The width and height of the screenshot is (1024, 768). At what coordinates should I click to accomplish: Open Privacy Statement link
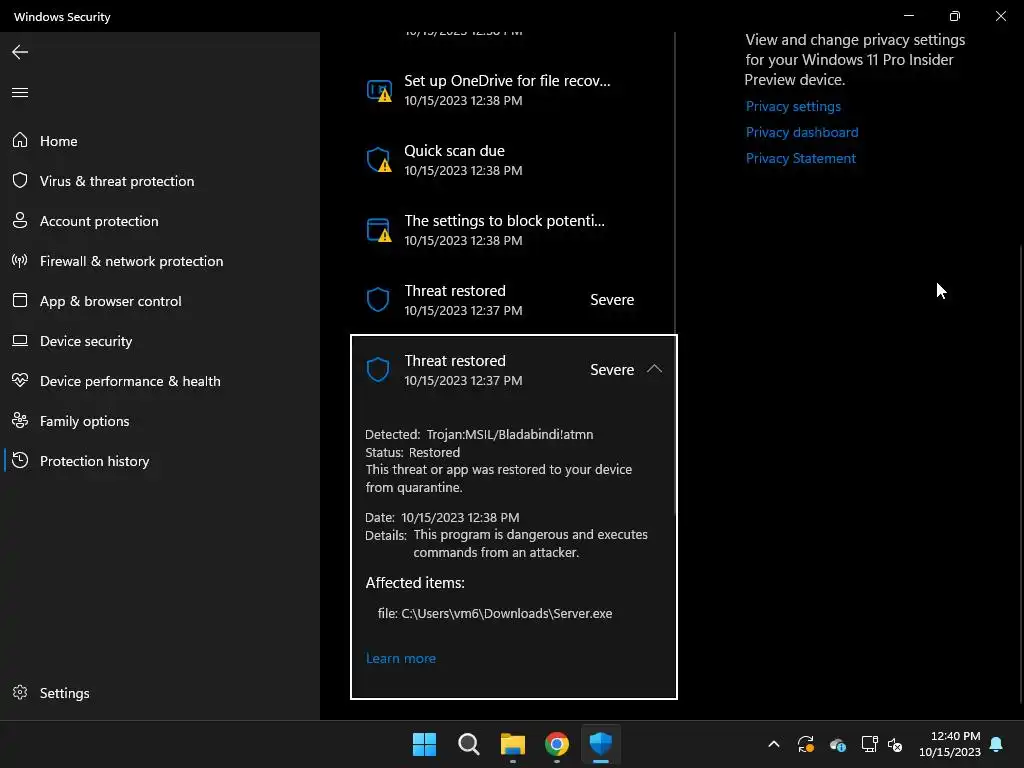click(801, 159)
